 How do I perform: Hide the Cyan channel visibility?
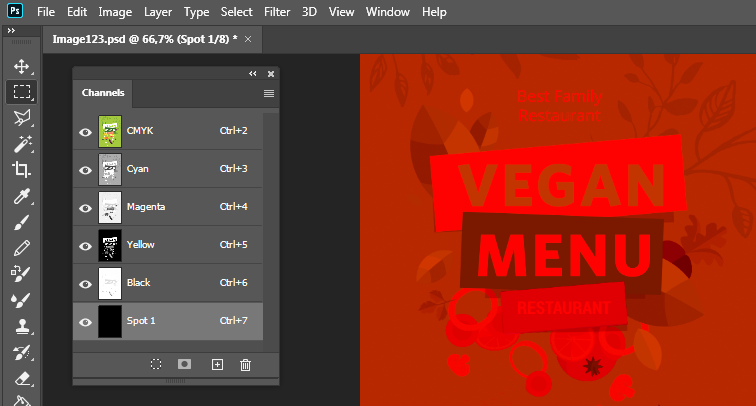[x=85, y=169]
